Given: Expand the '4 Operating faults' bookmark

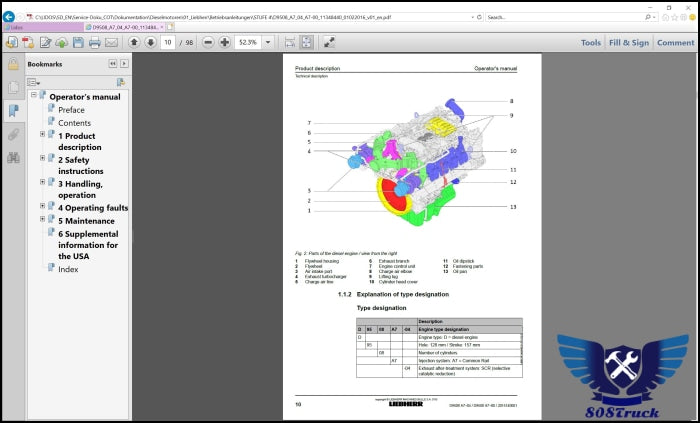Looking at the screenshot, I should [x=43, y=207].
